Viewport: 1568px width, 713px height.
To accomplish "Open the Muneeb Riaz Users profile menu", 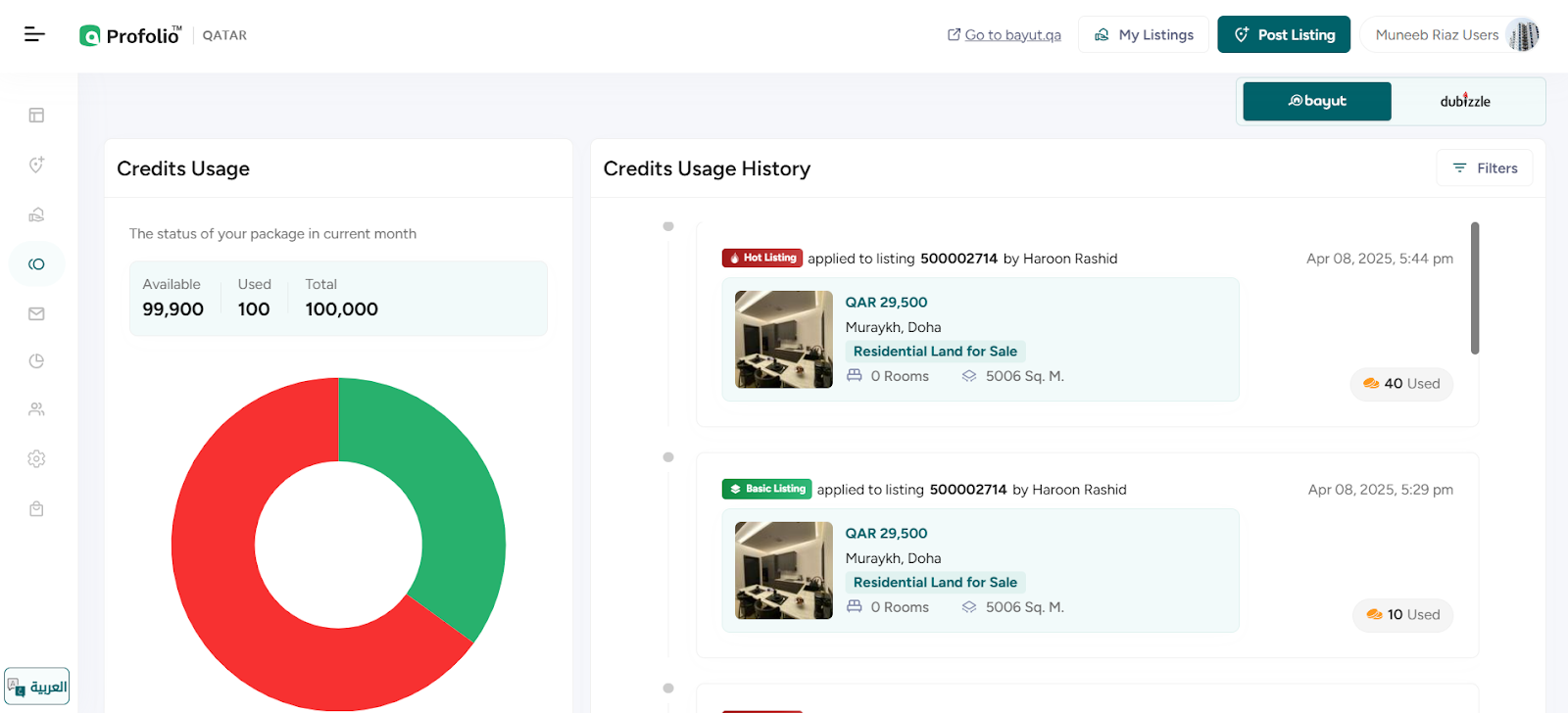I will (1450, 34).
